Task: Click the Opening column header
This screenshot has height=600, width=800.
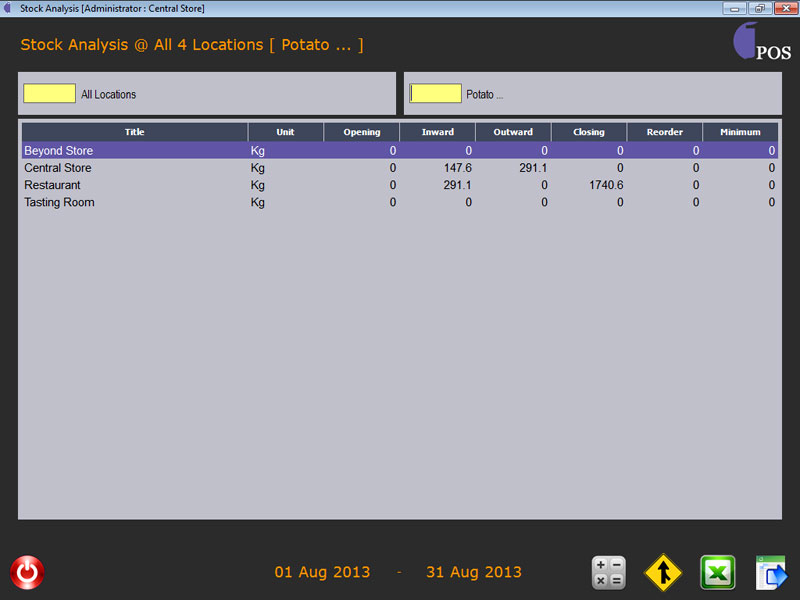Action: 361,132
